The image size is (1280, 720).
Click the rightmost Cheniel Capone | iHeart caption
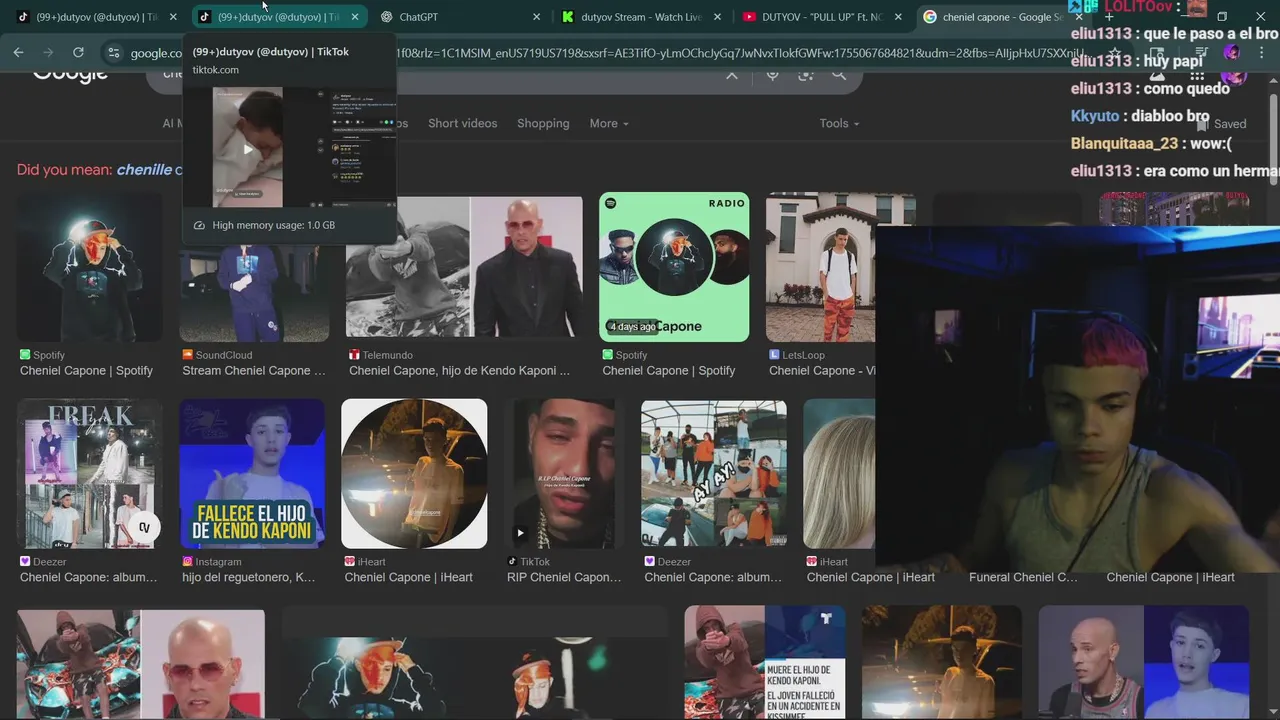(1170, 577)
